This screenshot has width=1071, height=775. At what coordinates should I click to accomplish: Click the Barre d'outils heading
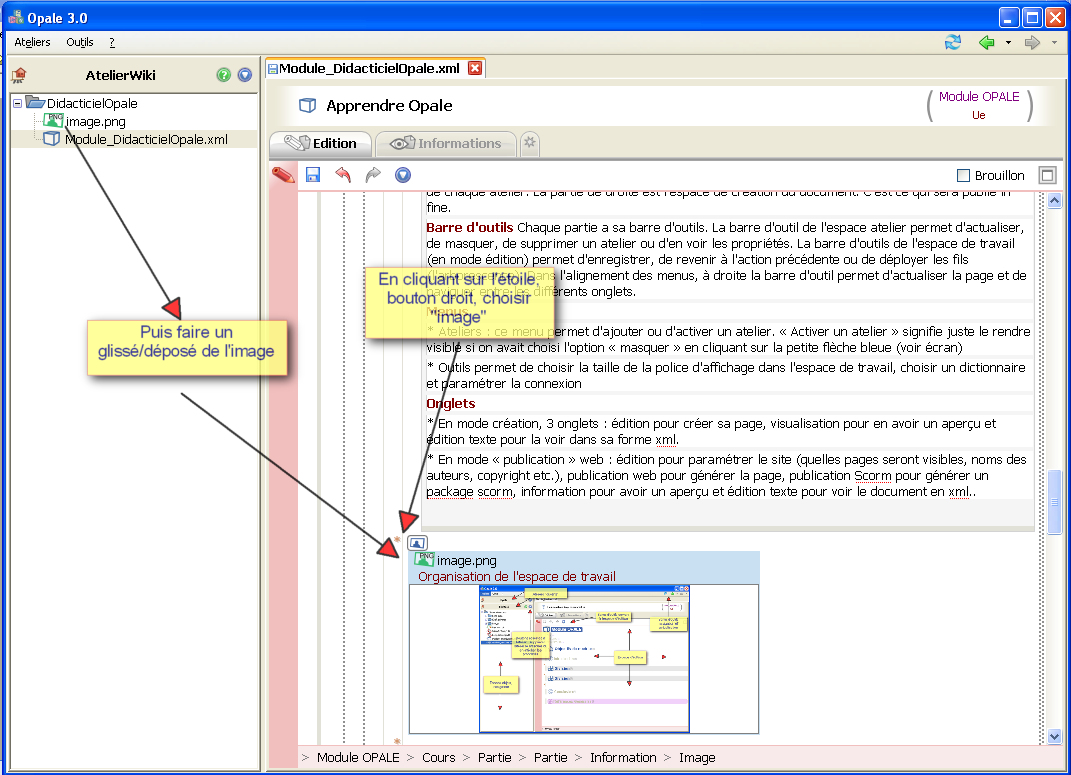pos(470,227)
